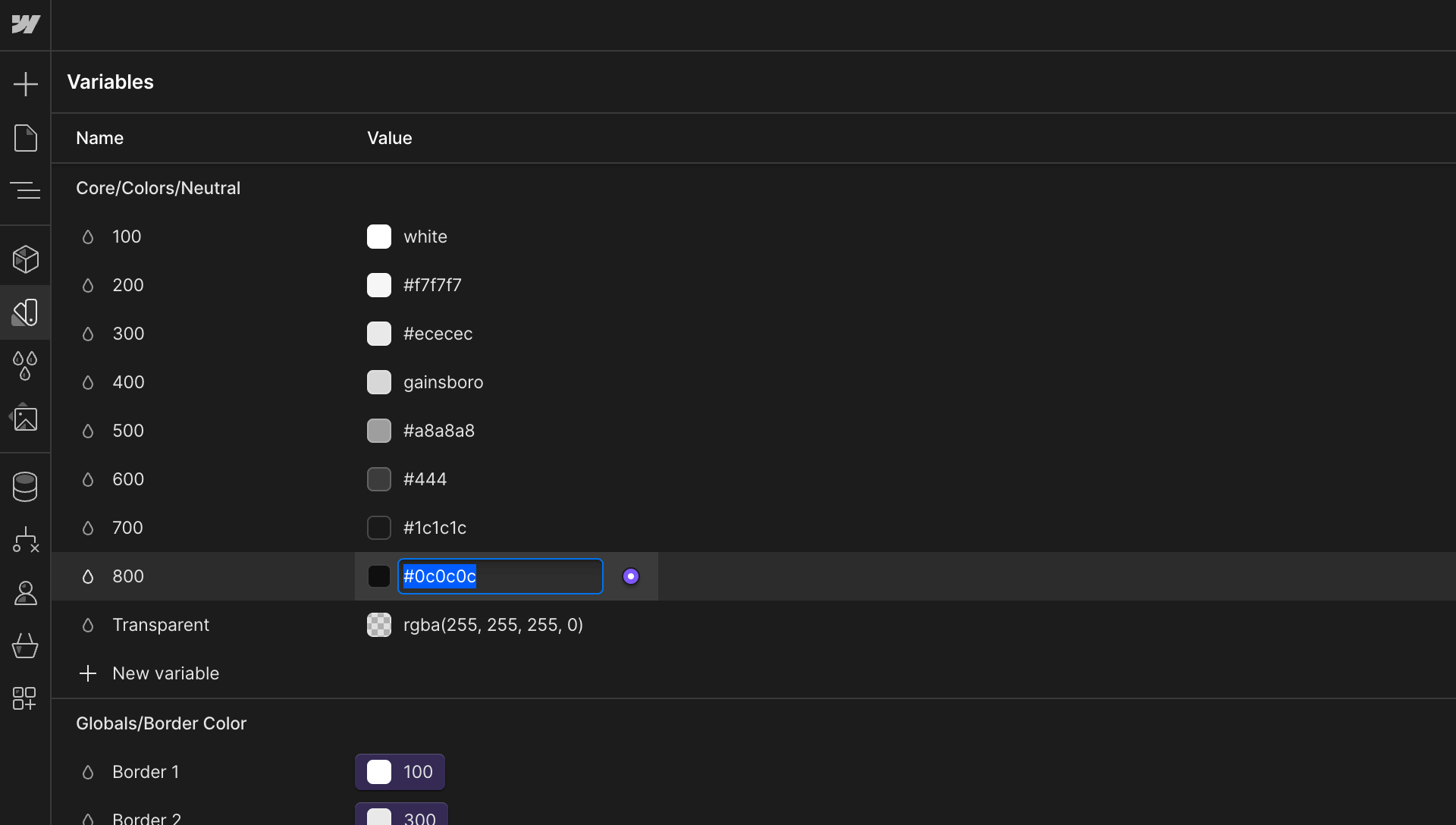Open the CMS Collections panel

click(x=26, y=486)
